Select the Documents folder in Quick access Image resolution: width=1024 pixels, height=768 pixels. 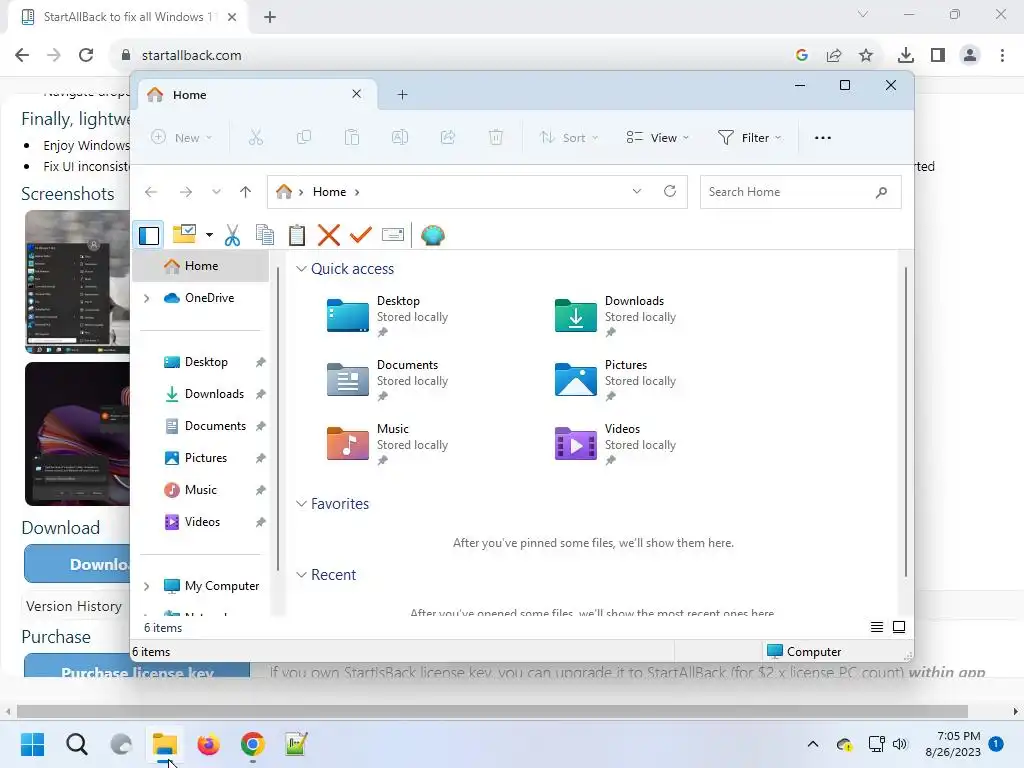[388, 381]
